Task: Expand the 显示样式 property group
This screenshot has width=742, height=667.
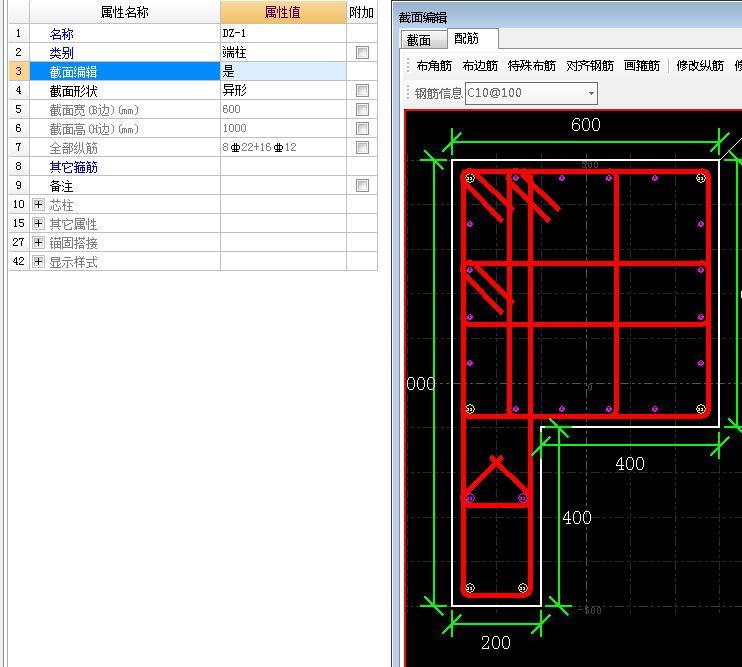Action: point(38,261)
